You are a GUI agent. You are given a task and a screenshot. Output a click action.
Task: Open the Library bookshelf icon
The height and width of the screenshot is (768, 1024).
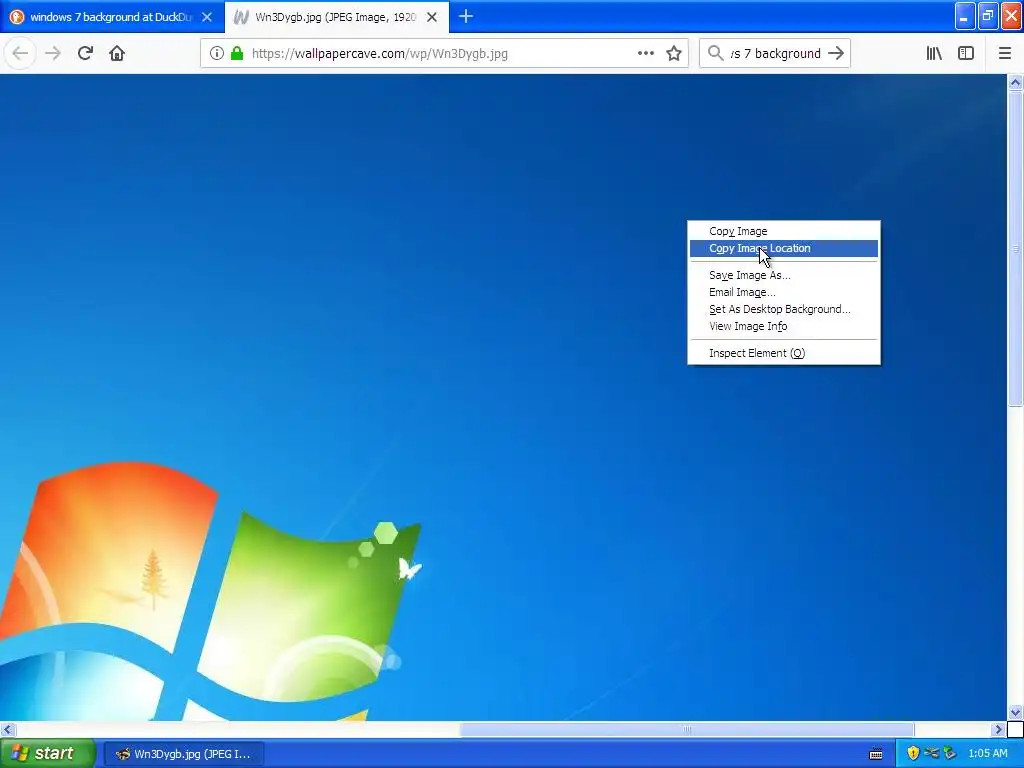point(934,54)
